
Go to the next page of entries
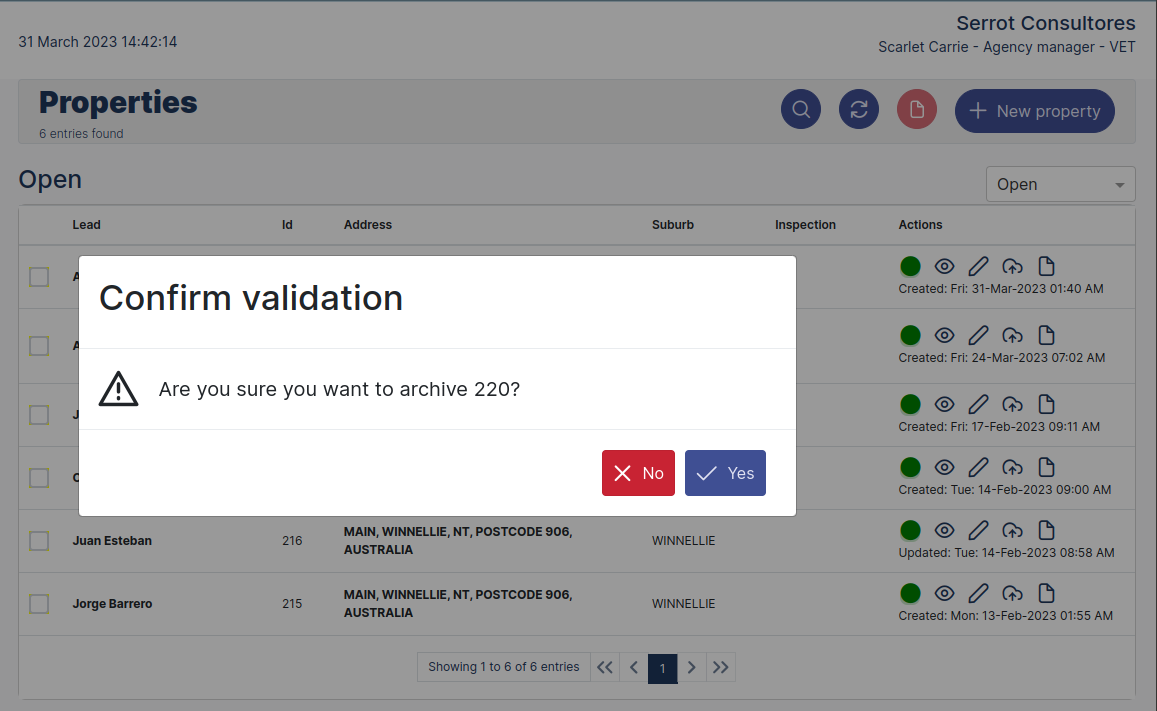coord(691,667)
